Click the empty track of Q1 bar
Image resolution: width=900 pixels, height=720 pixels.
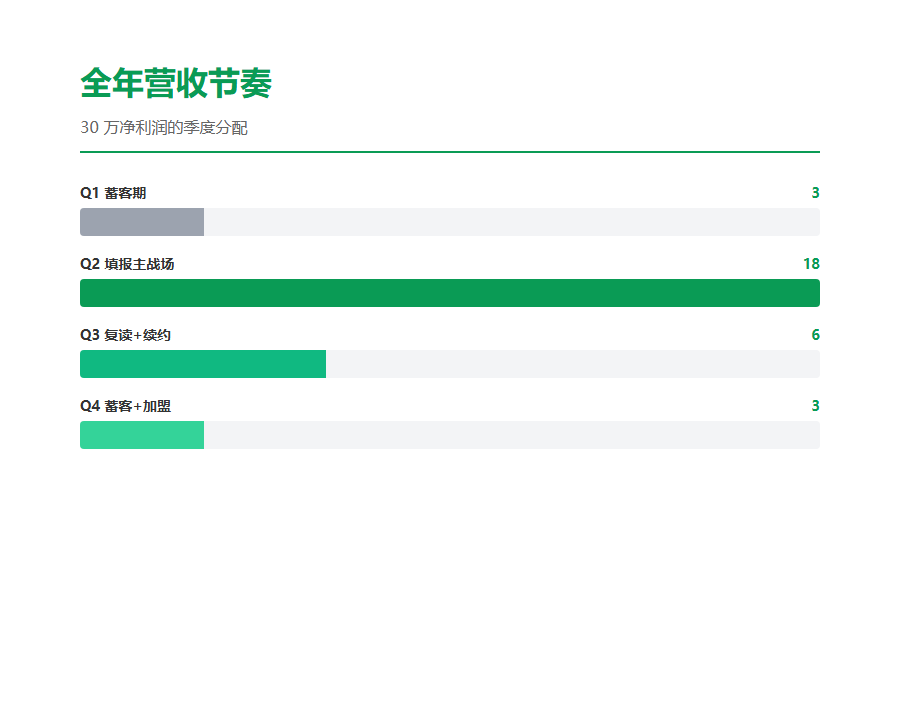[512, 222]
